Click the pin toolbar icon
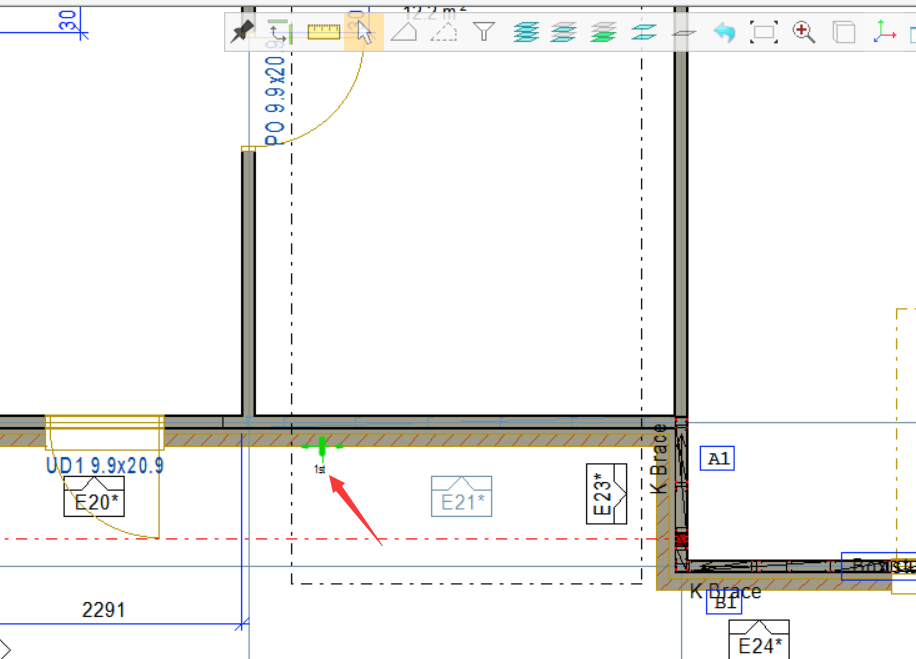 (242, 32)
